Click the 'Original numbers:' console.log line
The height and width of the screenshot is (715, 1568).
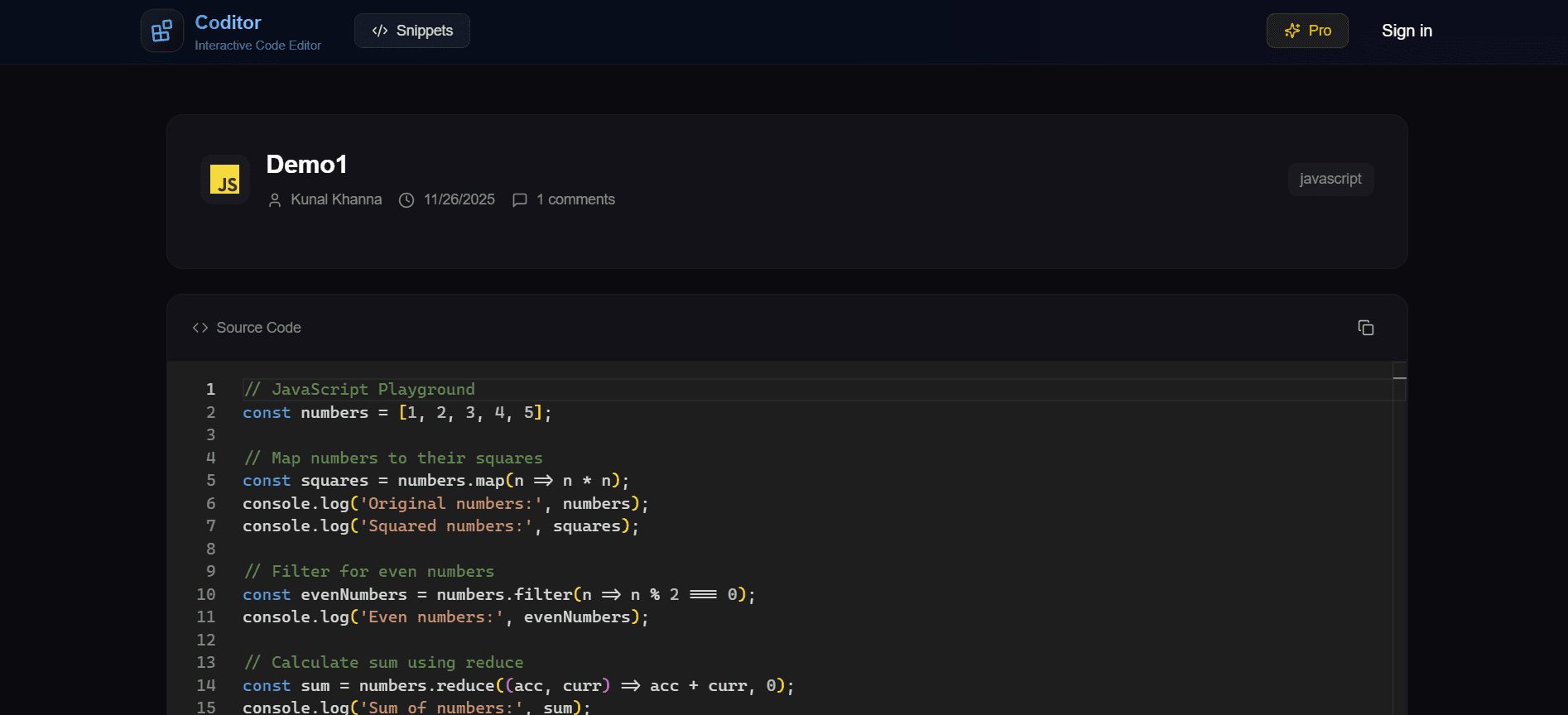445,503
